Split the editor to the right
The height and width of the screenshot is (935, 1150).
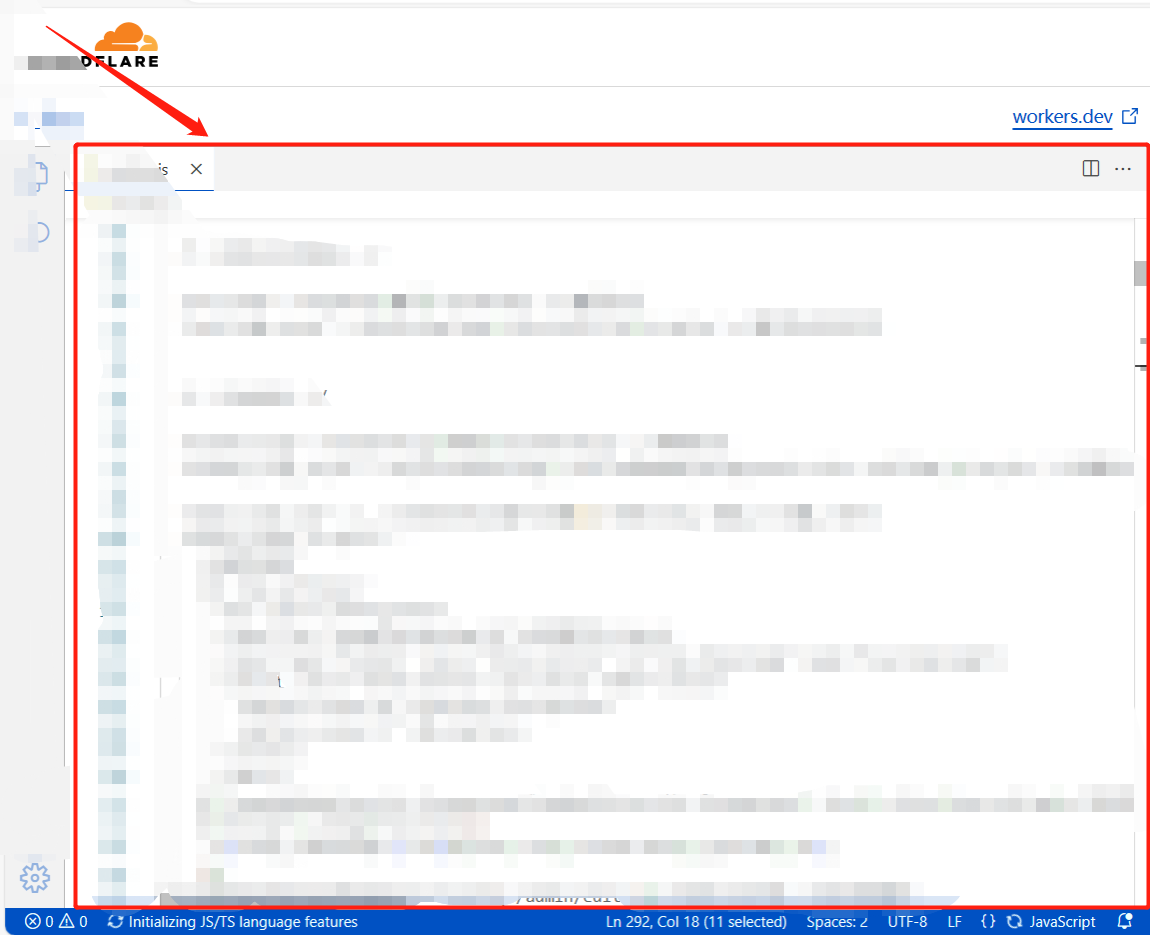pos(1091,169)
